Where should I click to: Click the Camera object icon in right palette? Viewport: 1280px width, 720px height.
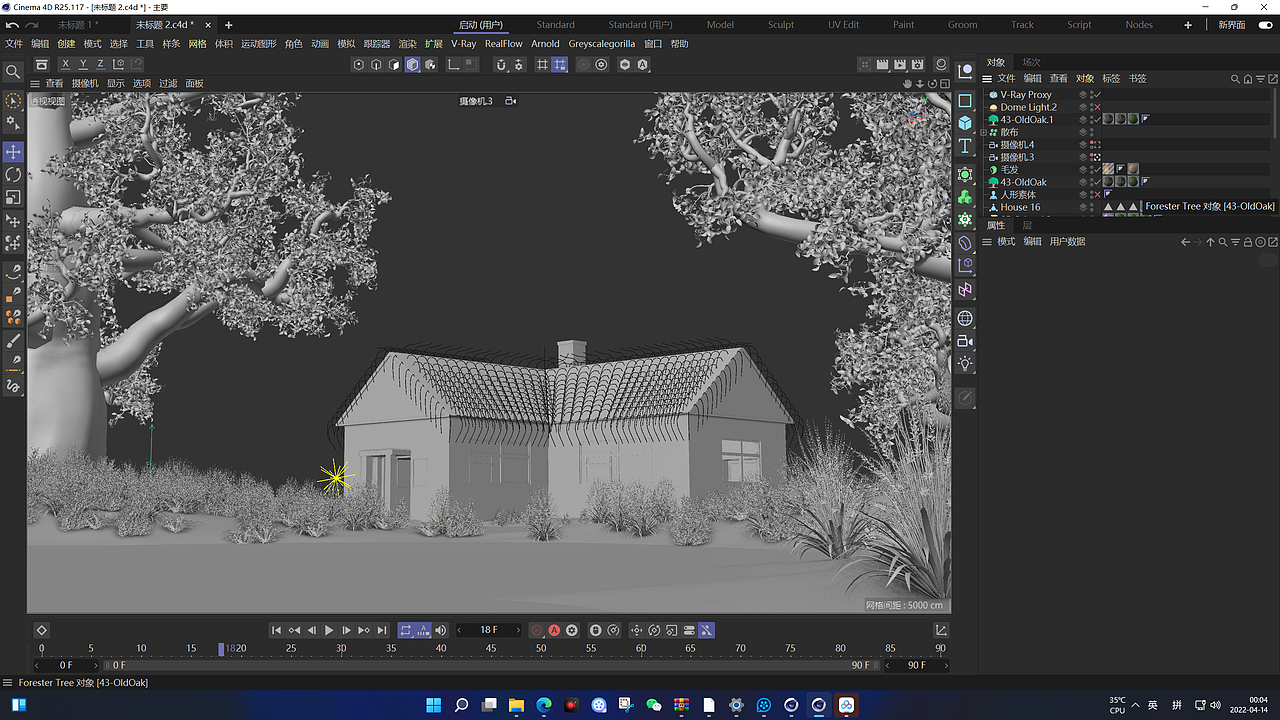click(965, 342)
